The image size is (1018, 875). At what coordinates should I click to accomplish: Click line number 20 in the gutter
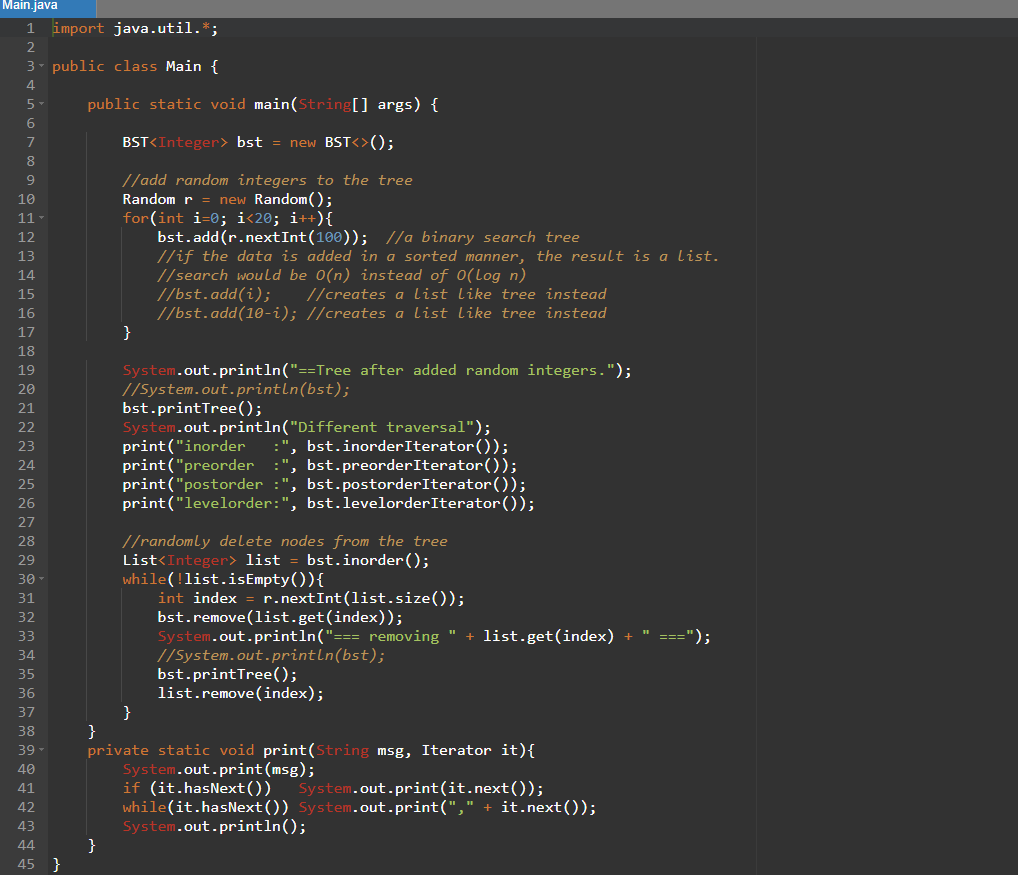tap(26, 389)
